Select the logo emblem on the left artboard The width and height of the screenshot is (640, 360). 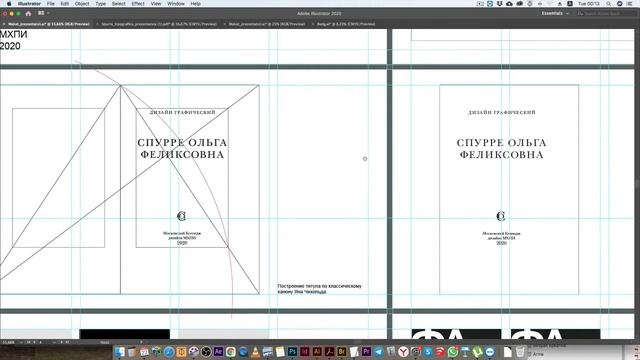click(x=181, y=216)
